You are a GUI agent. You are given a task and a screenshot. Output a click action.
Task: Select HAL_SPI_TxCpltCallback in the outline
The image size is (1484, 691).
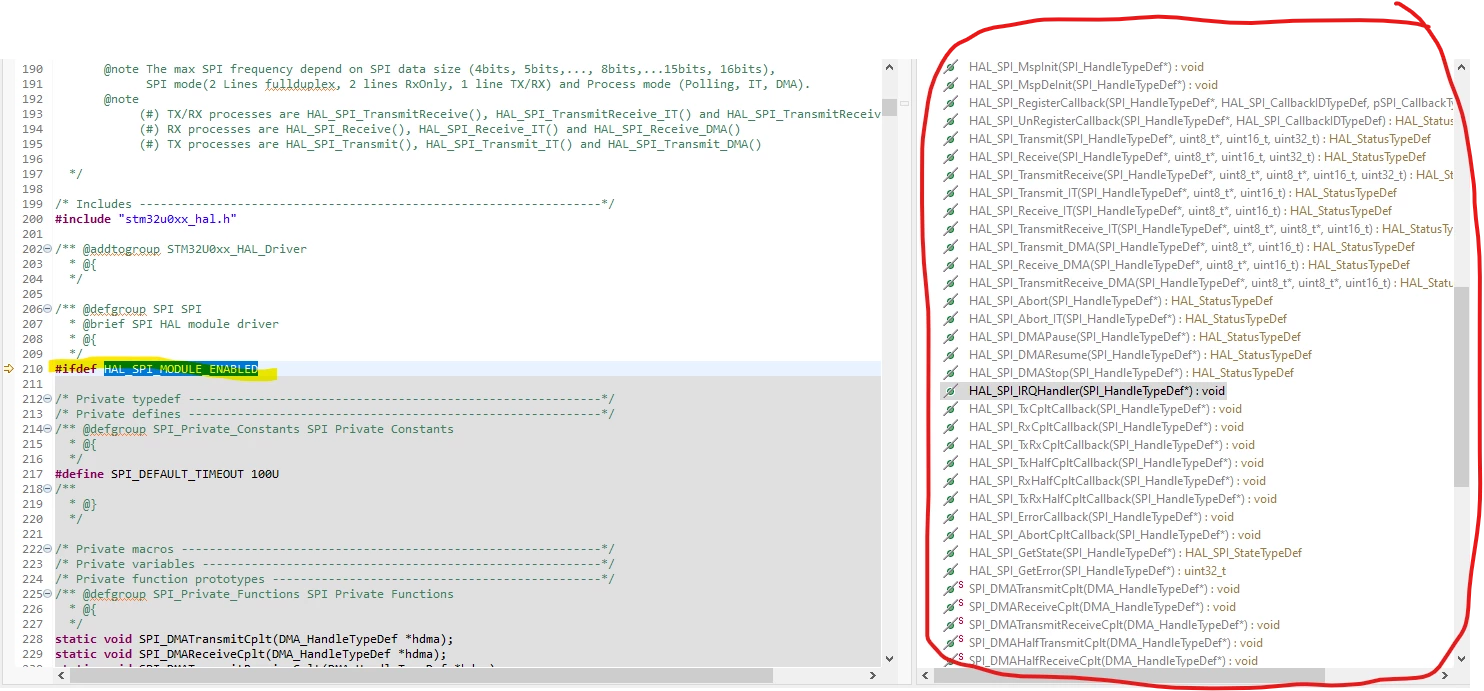coord(1105,409)
